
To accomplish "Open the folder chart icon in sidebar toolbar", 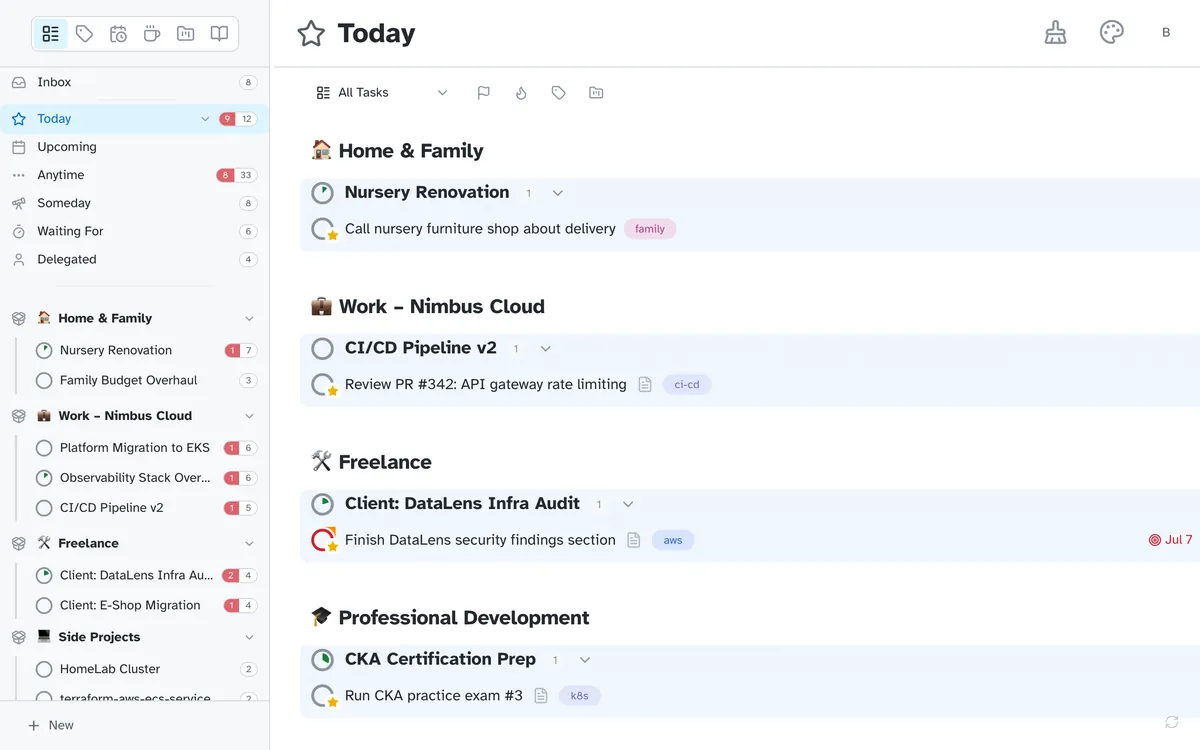I will coord(185,34).
